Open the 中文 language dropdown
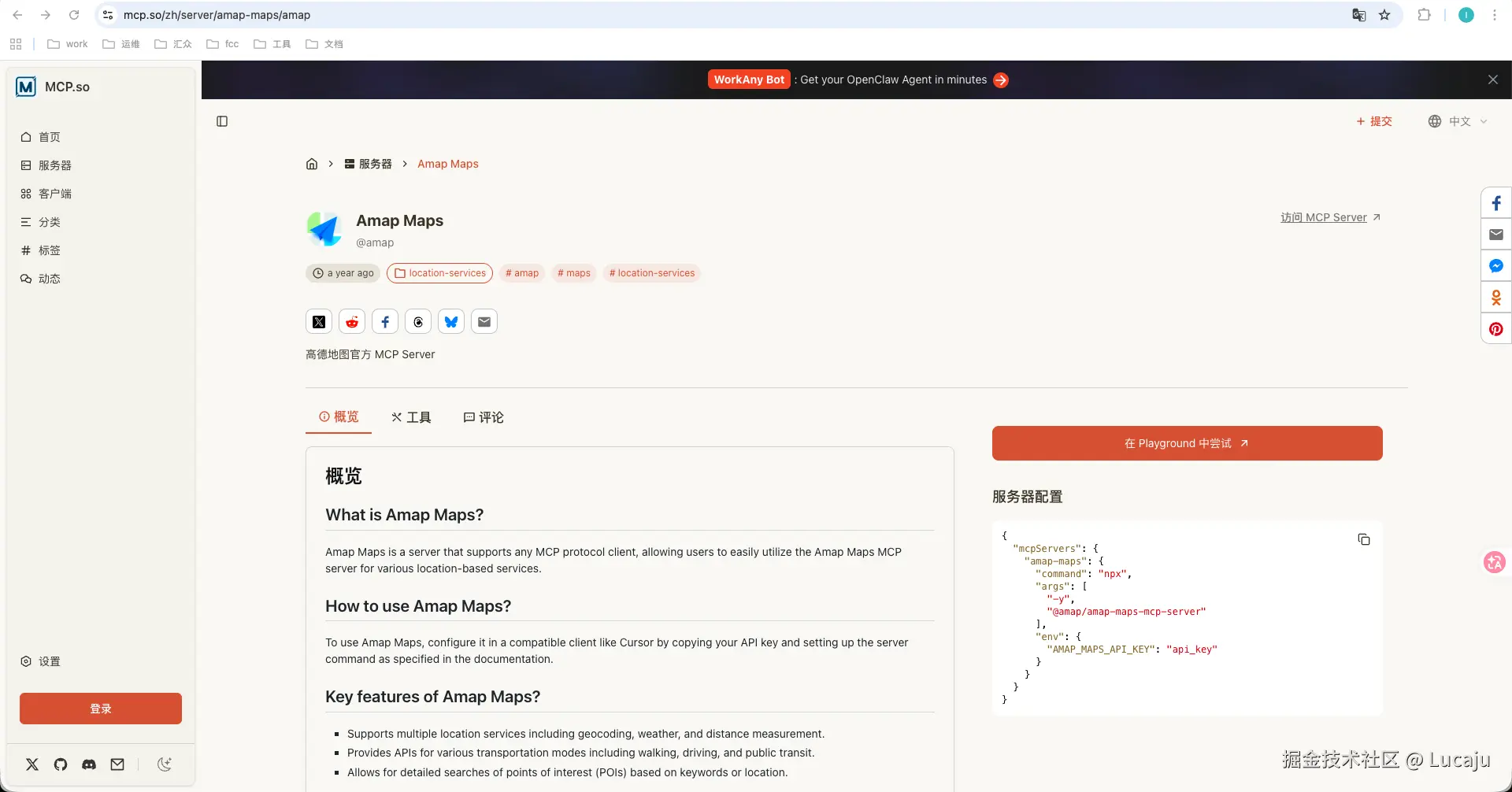The height and width of the screenshot is (792, 1512). click(x=1458, y=121)
